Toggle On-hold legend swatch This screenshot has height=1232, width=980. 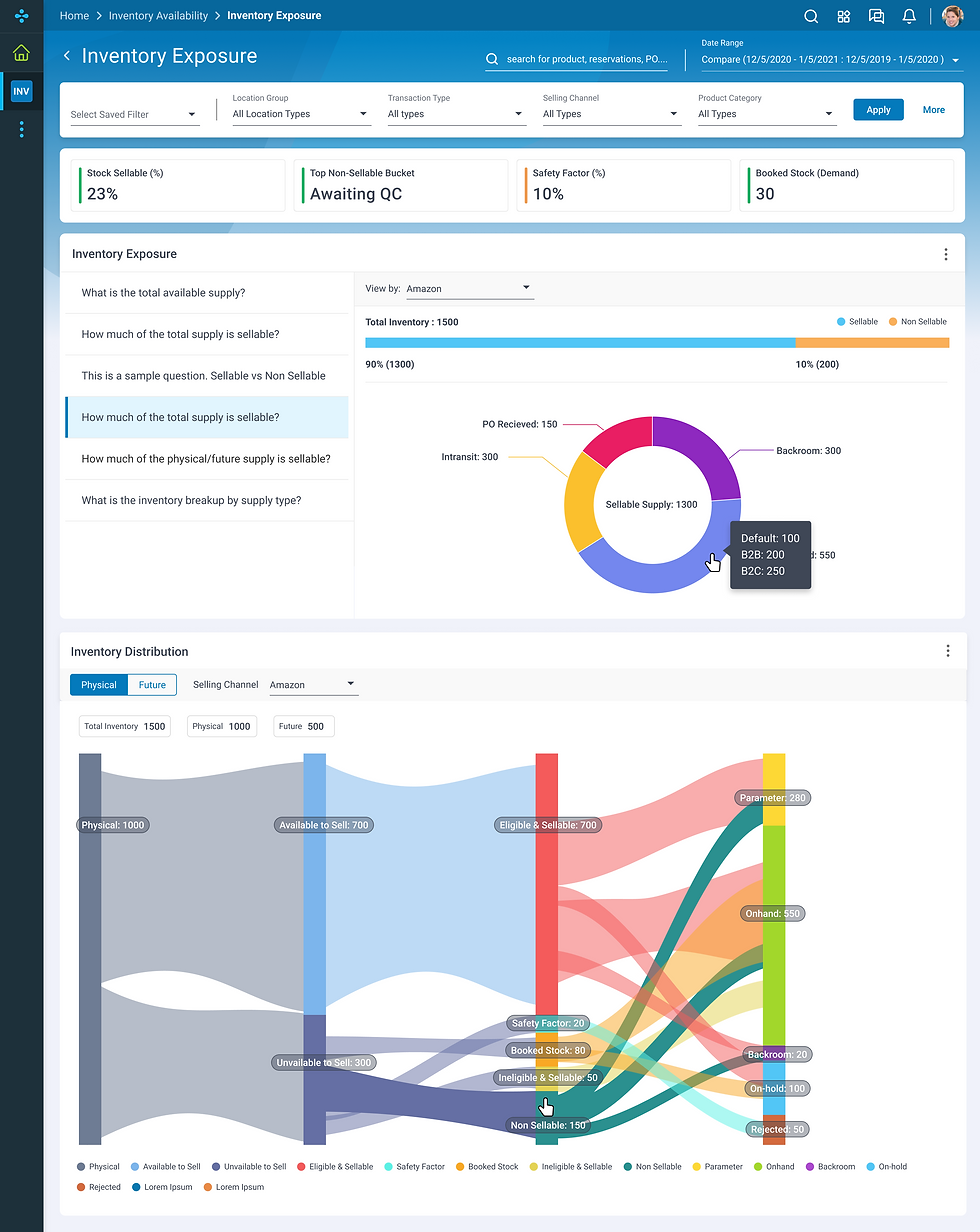pyautogui.click(x=870, y=1167)
